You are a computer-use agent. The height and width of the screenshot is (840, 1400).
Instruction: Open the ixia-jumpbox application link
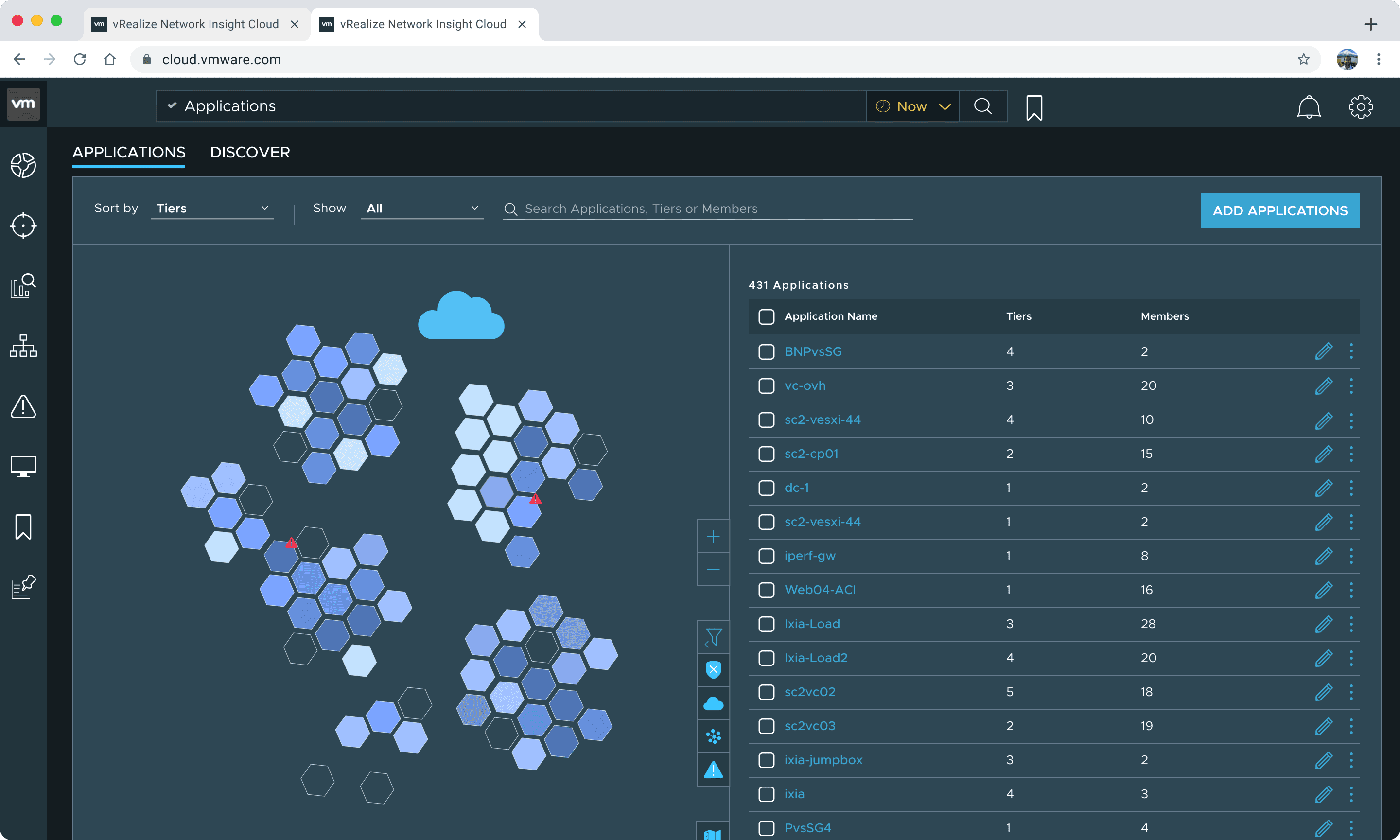coord(823,760)
